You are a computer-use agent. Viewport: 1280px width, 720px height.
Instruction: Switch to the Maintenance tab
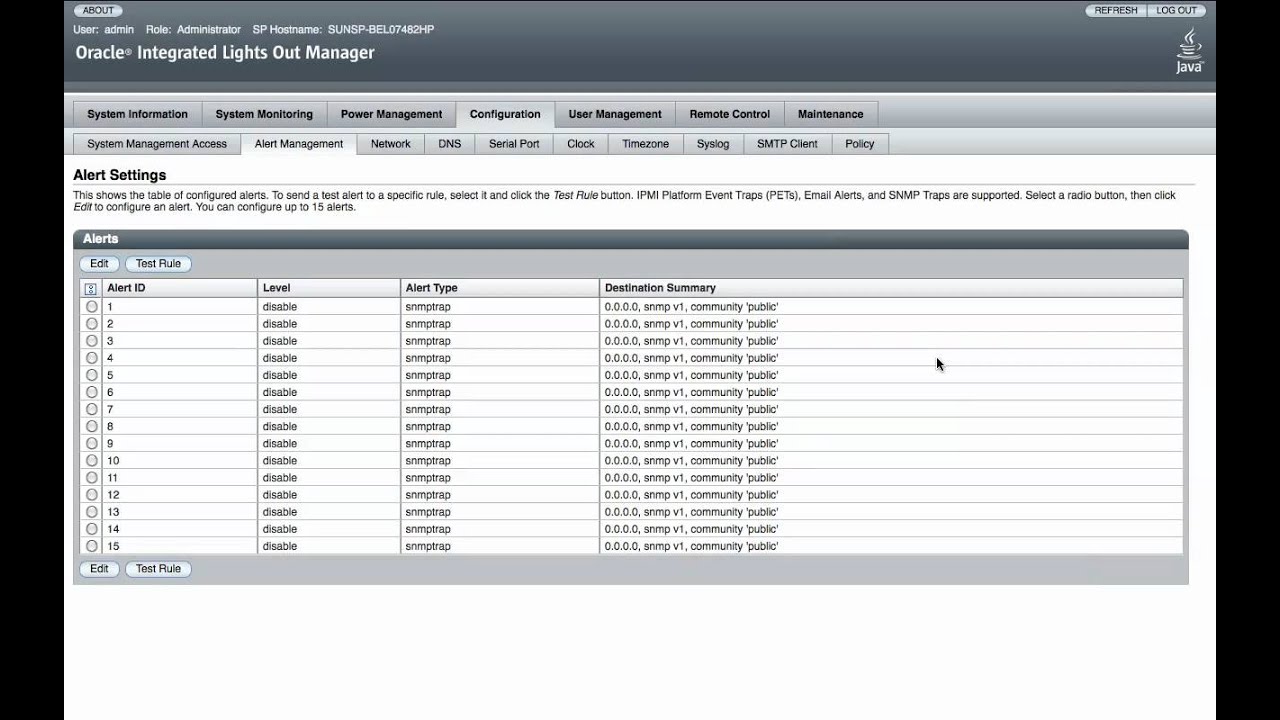point(831,114)
